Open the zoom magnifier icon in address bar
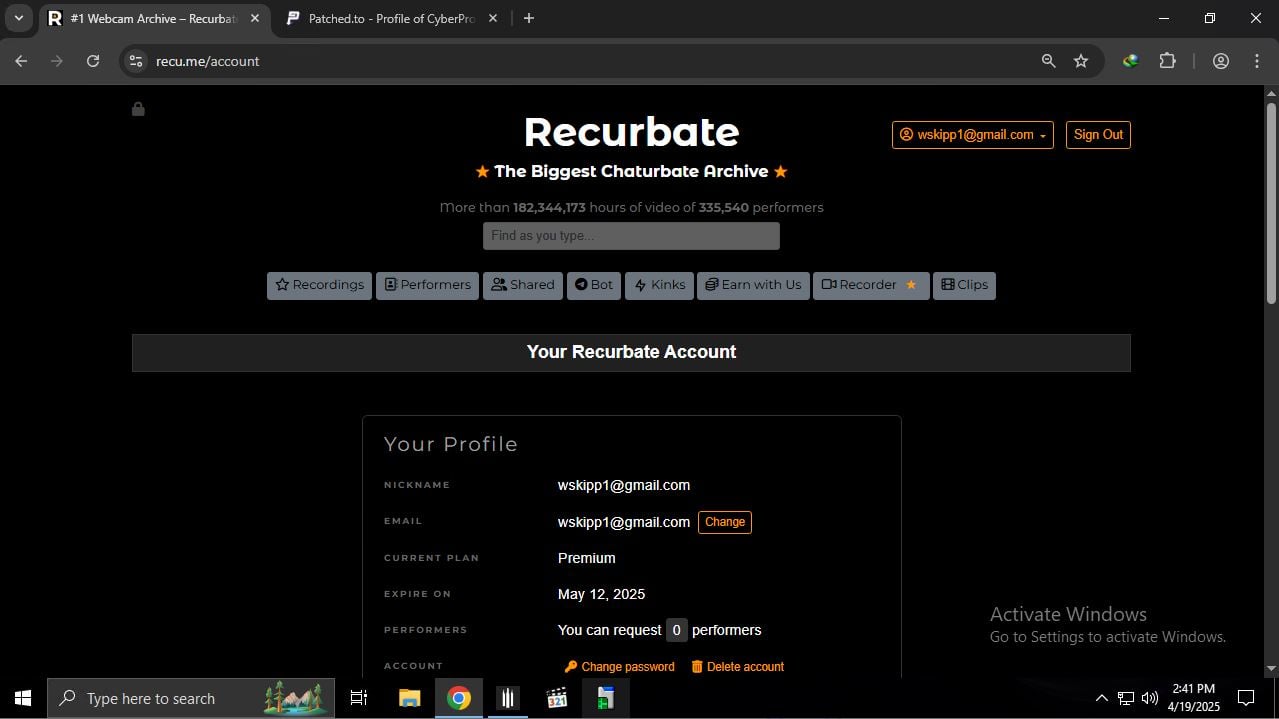 [1048, 61]
